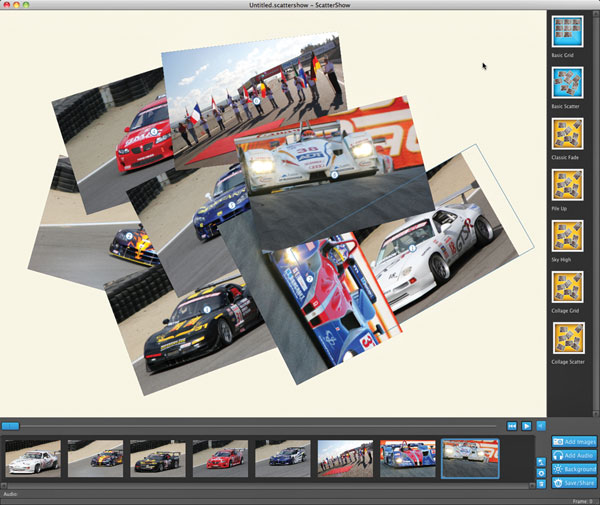Viewport: 600px width, 505px height.
Task: Rewind slideshow to the beginning
Action: 512,426
